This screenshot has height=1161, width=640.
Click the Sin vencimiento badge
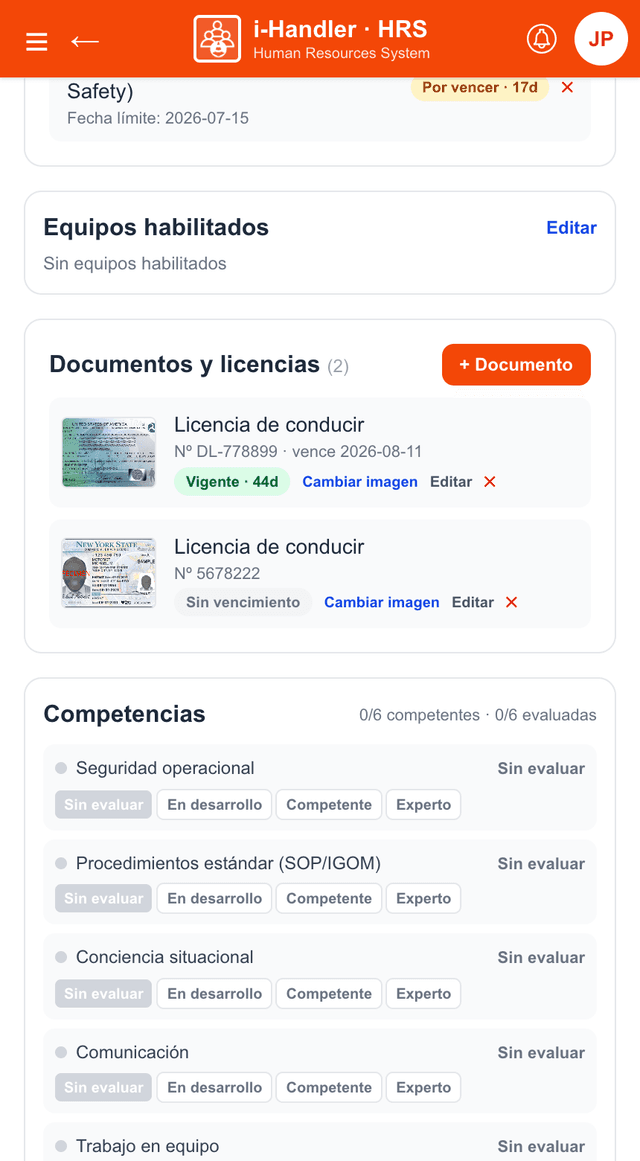243,603
